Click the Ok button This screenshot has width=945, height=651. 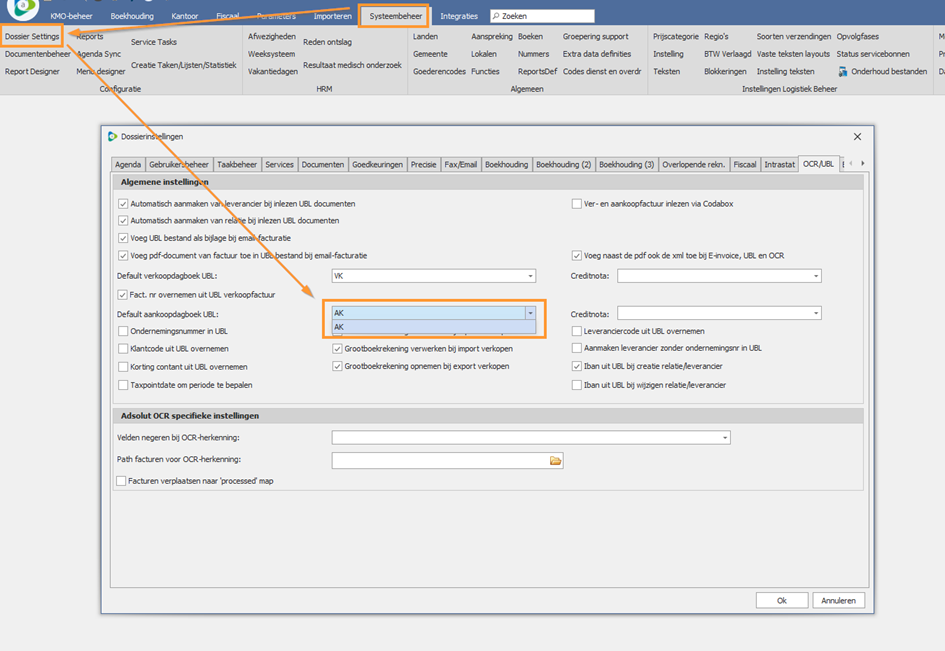[781, 600]
